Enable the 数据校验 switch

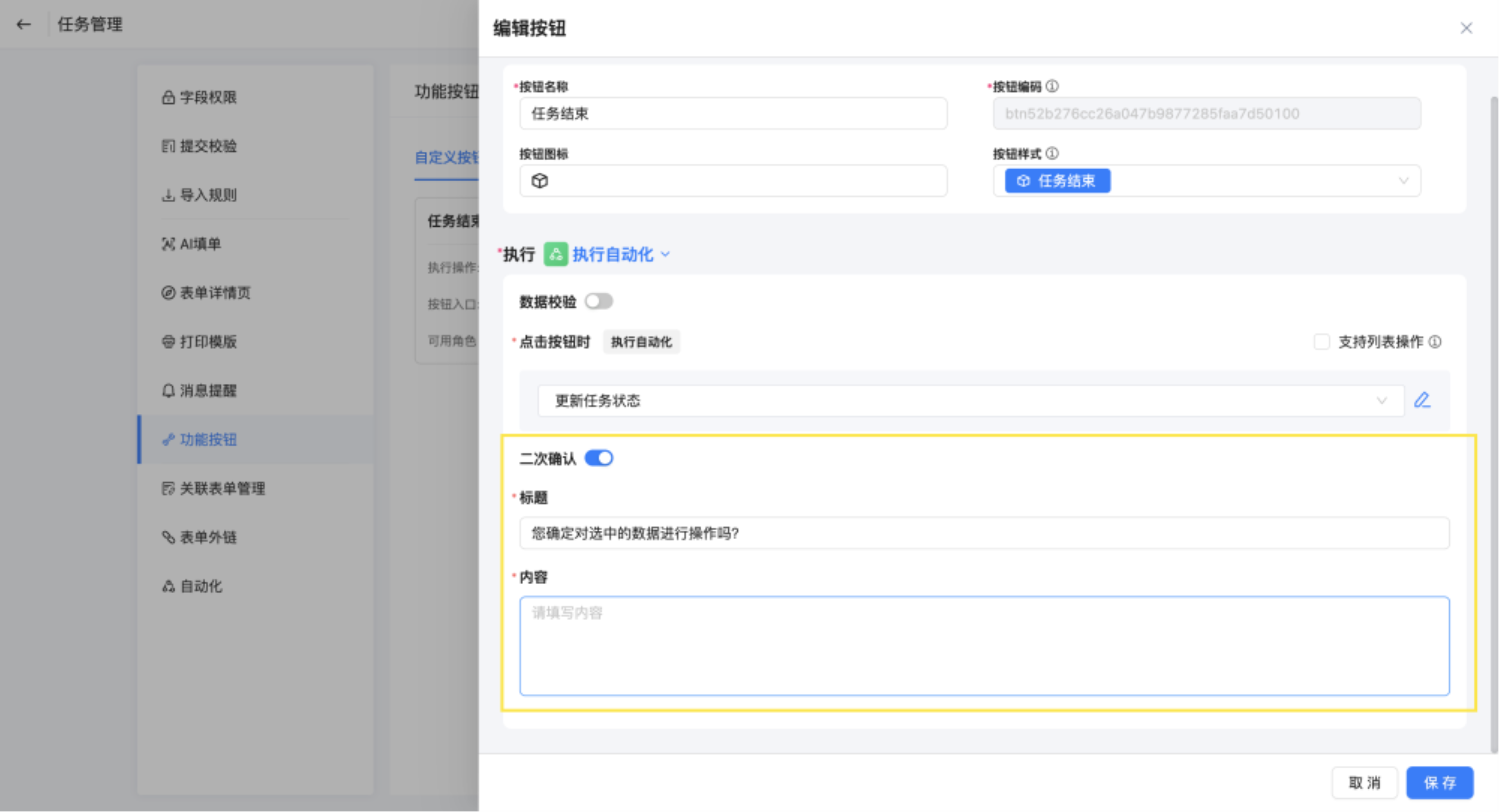pyautogui.click(x=599, y=301)
